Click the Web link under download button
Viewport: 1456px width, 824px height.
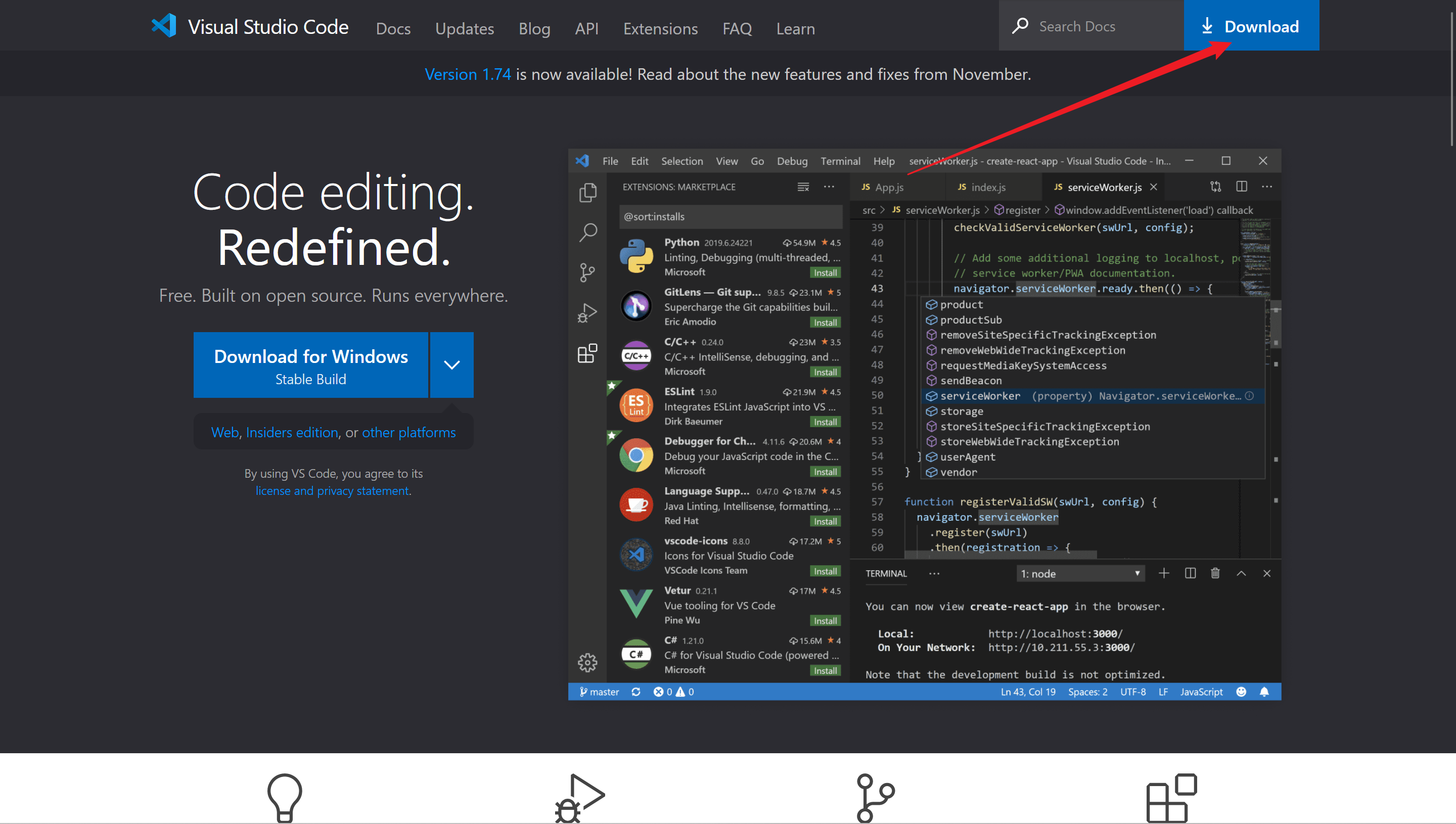click(224, 432)
